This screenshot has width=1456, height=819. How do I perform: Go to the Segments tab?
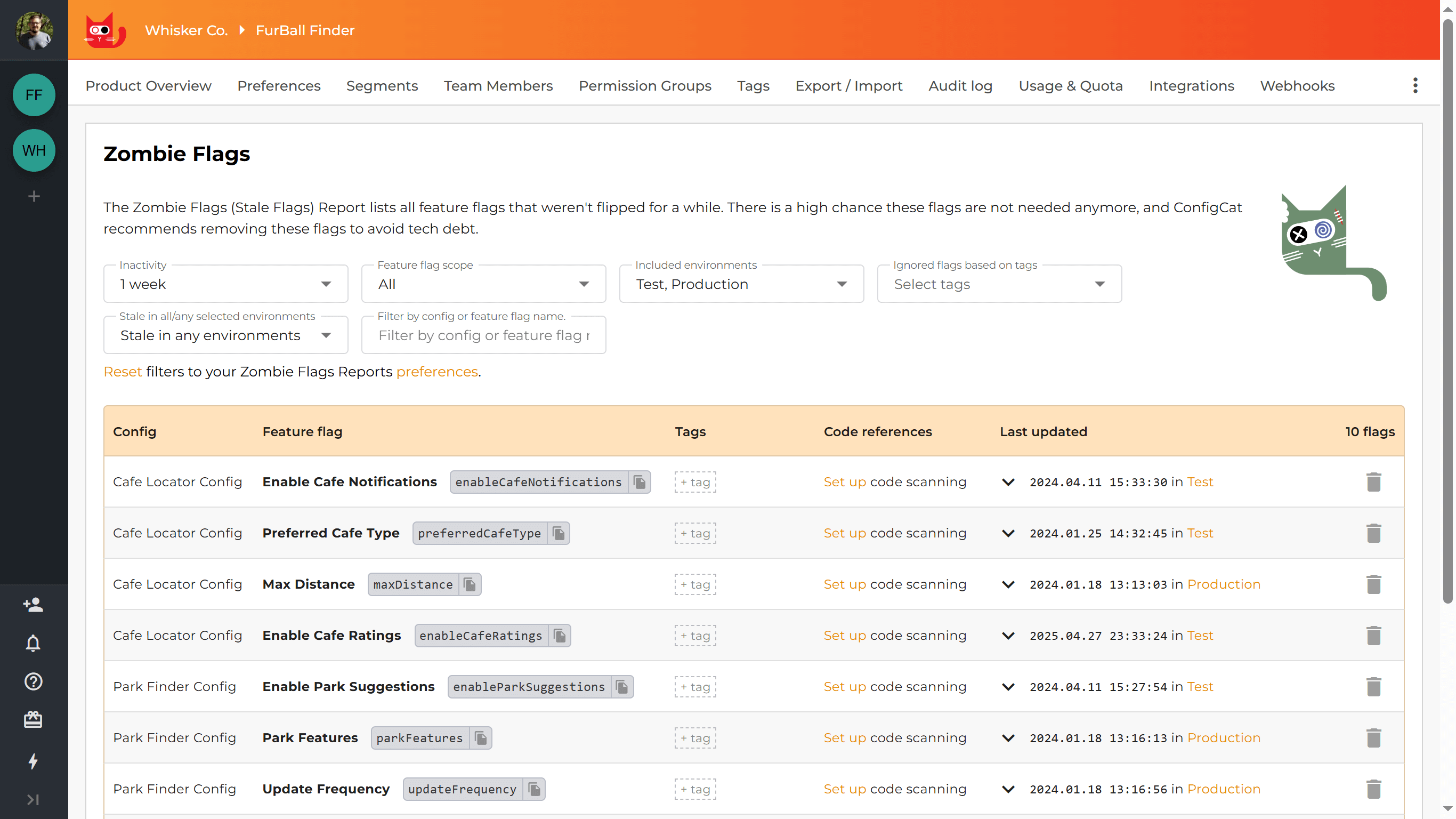(382, 85)
